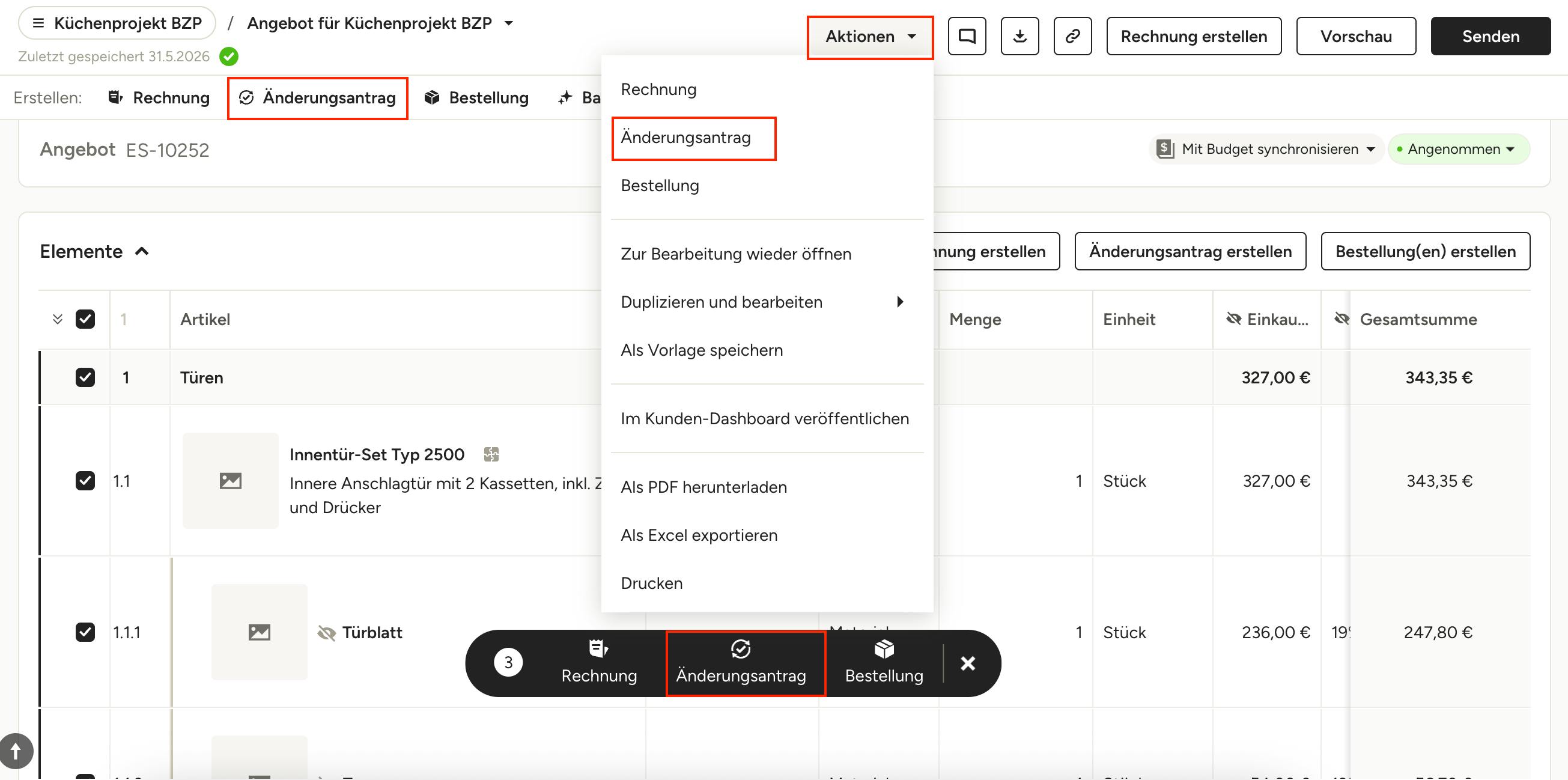Choose Drucken from the menu
This screenshot has width=1568, height=780.
767,583
